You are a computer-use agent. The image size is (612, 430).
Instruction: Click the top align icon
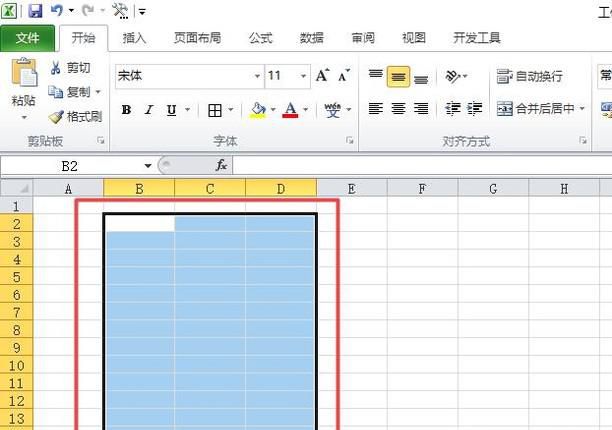click(x=375, y=75)
